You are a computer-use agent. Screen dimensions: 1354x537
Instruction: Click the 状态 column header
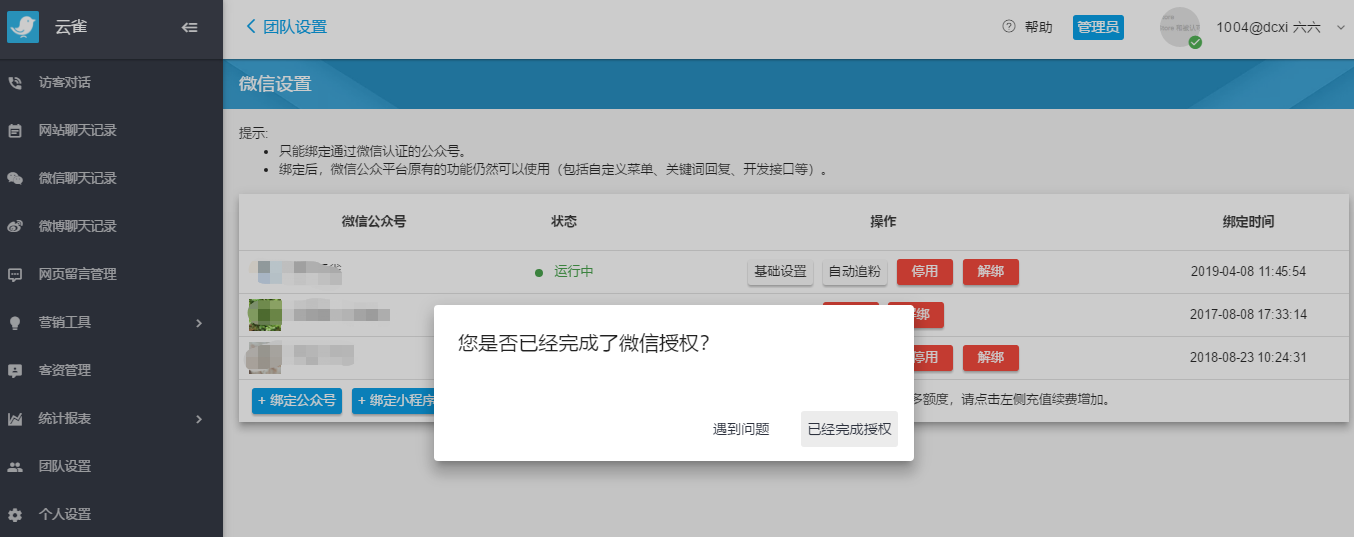pos(564,222)
